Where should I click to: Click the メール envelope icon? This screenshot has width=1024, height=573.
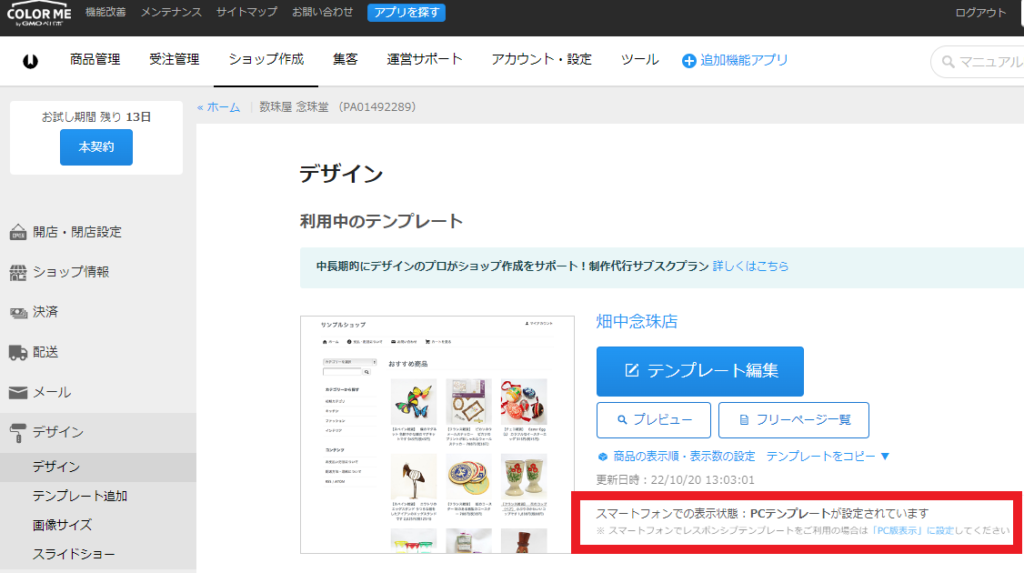pyautogui.click(x=18, y=392)
